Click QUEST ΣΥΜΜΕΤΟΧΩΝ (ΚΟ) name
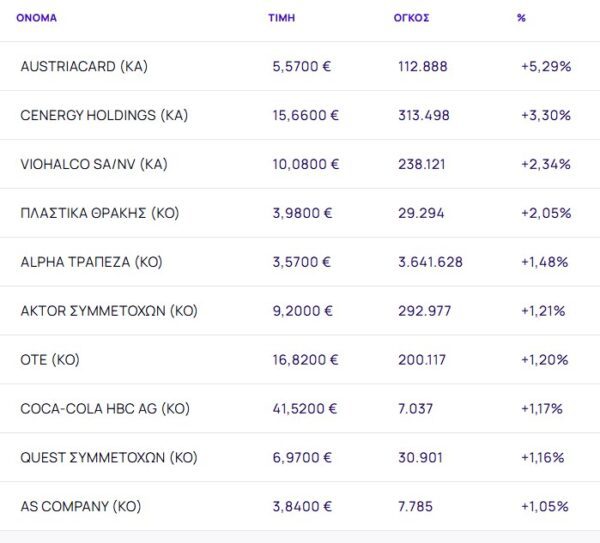This screenshot has width=600, height=543. coord(109,458)
